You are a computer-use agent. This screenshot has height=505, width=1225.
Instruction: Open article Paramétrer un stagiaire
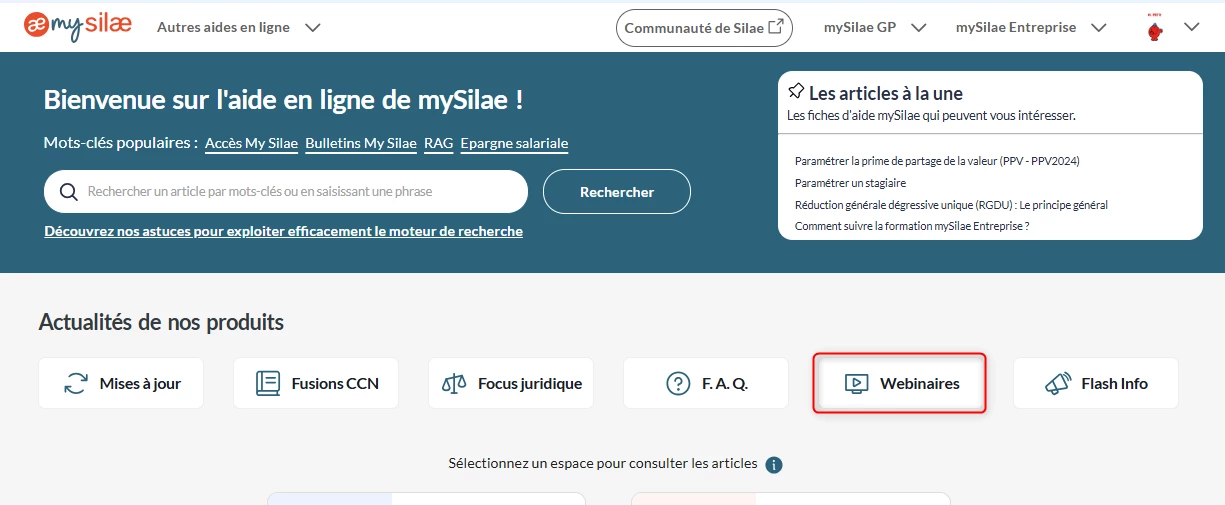pyautogui.click(x=850, y=183)
